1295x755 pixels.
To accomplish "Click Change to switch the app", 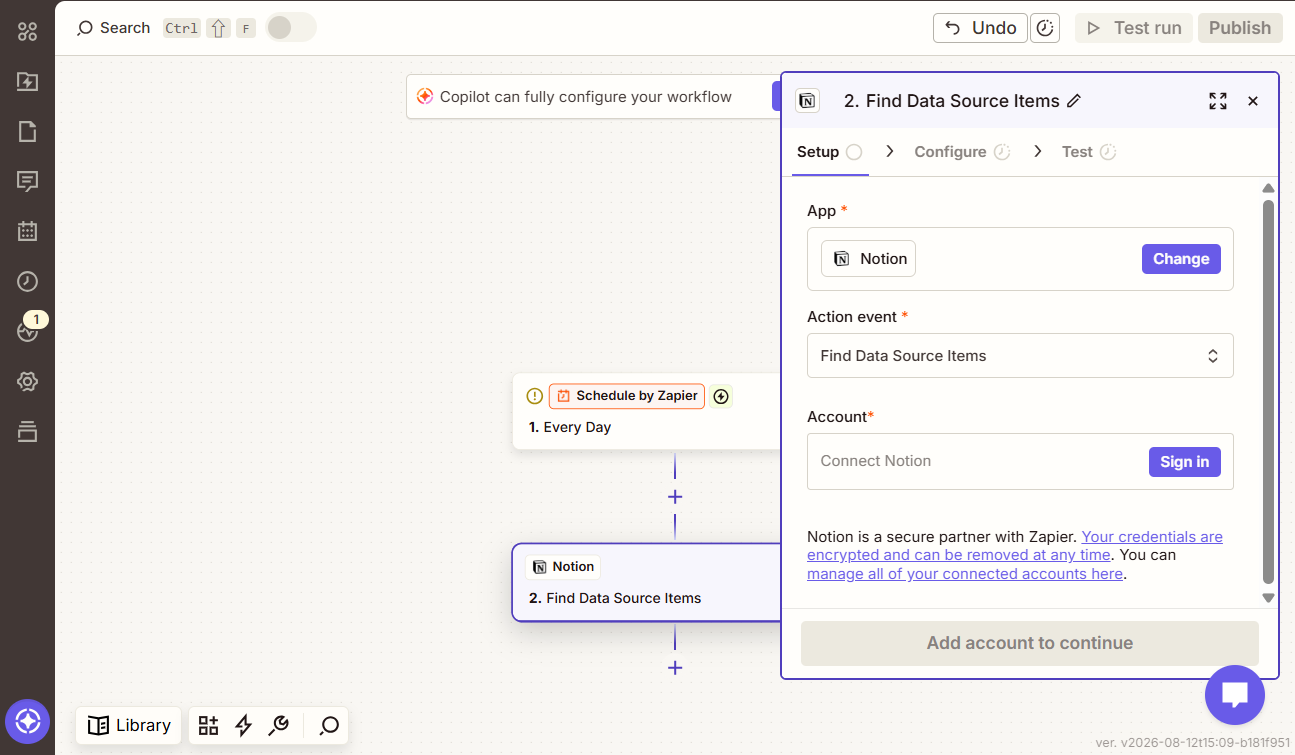I will (x=1181, y=259).
